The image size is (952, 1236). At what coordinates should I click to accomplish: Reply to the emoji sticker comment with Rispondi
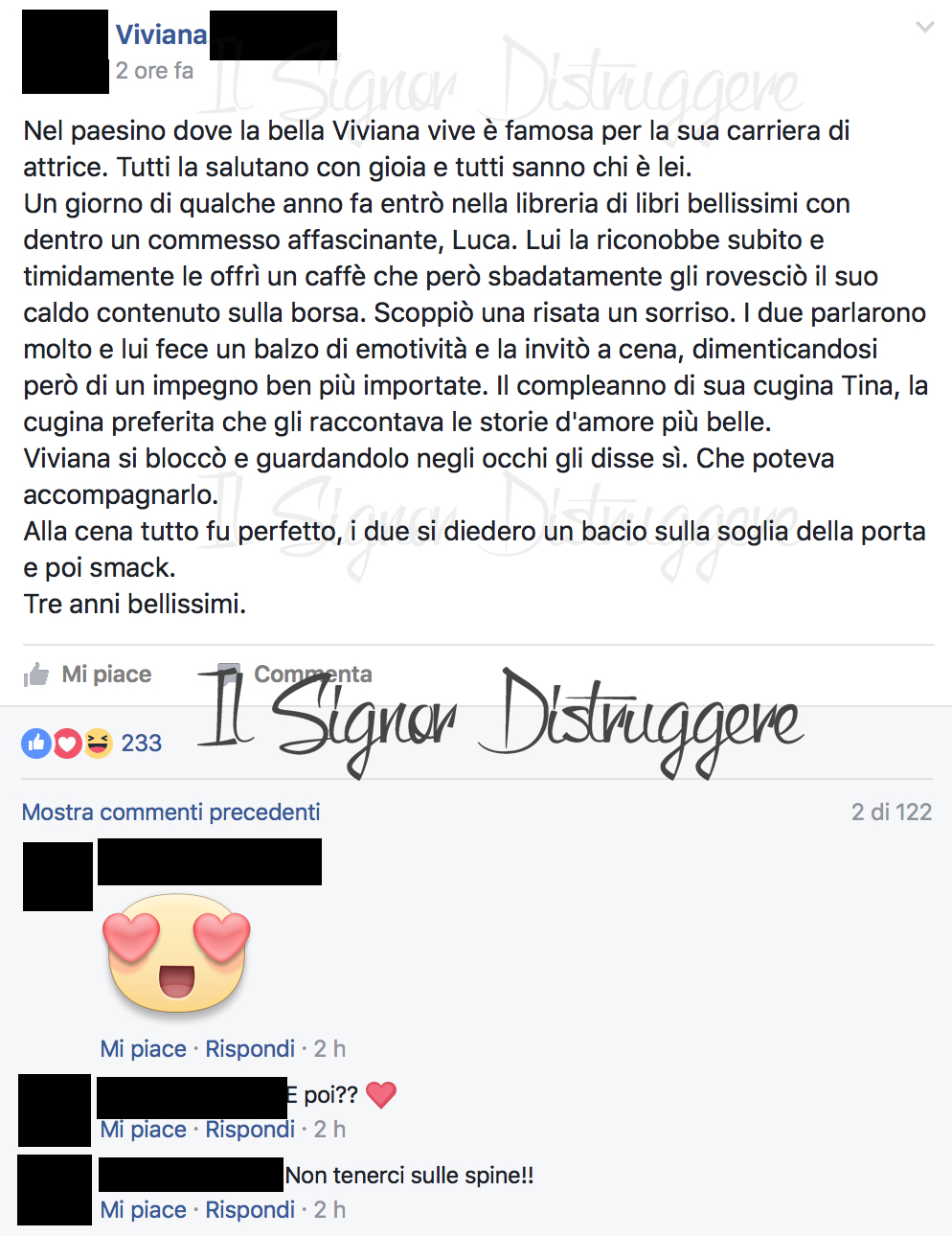(x=250, y=1049)
